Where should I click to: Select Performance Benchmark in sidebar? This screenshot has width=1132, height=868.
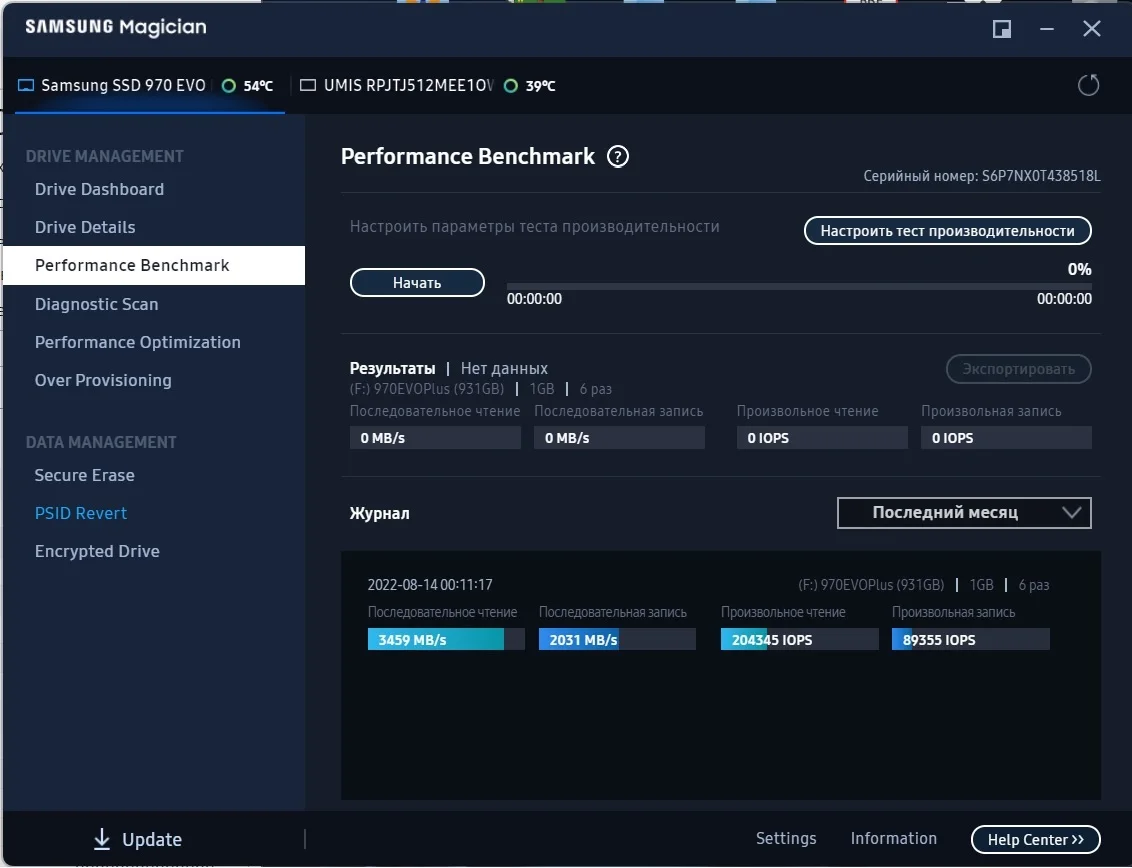click(x=154, y=265)
